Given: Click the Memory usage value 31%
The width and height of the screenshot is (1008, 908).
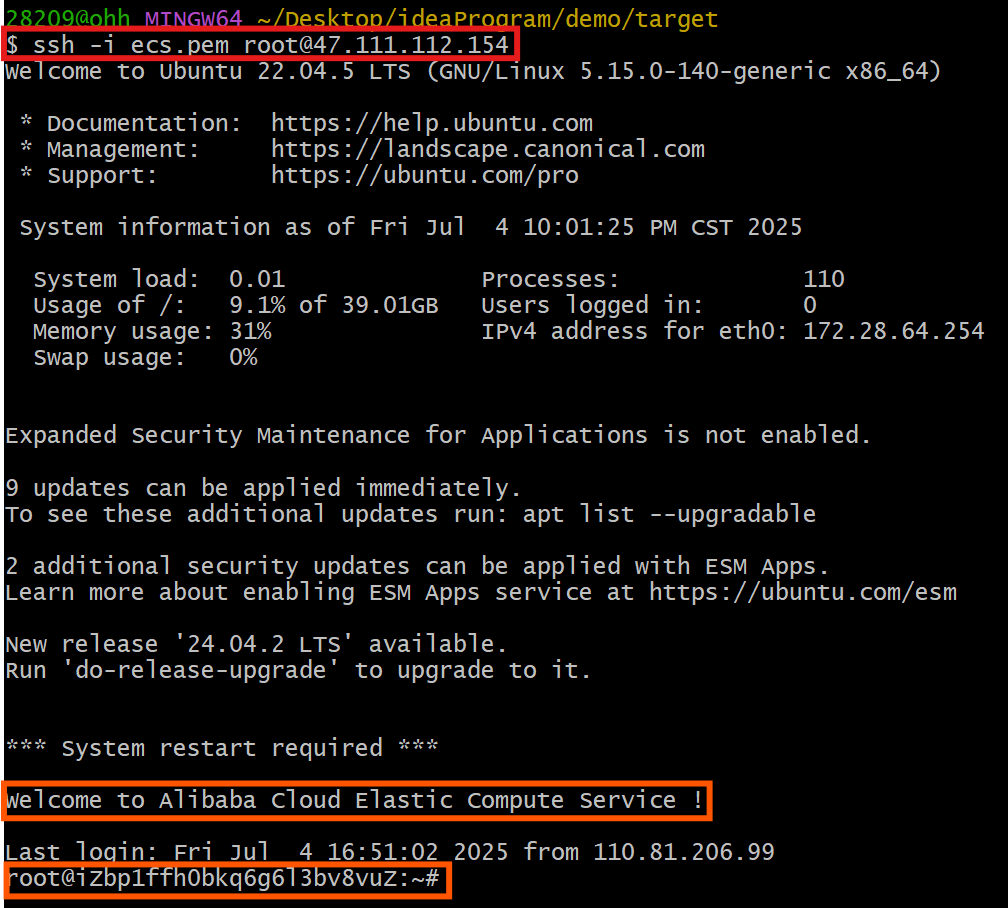Looking at the screenshot, I should click(250, 331).
